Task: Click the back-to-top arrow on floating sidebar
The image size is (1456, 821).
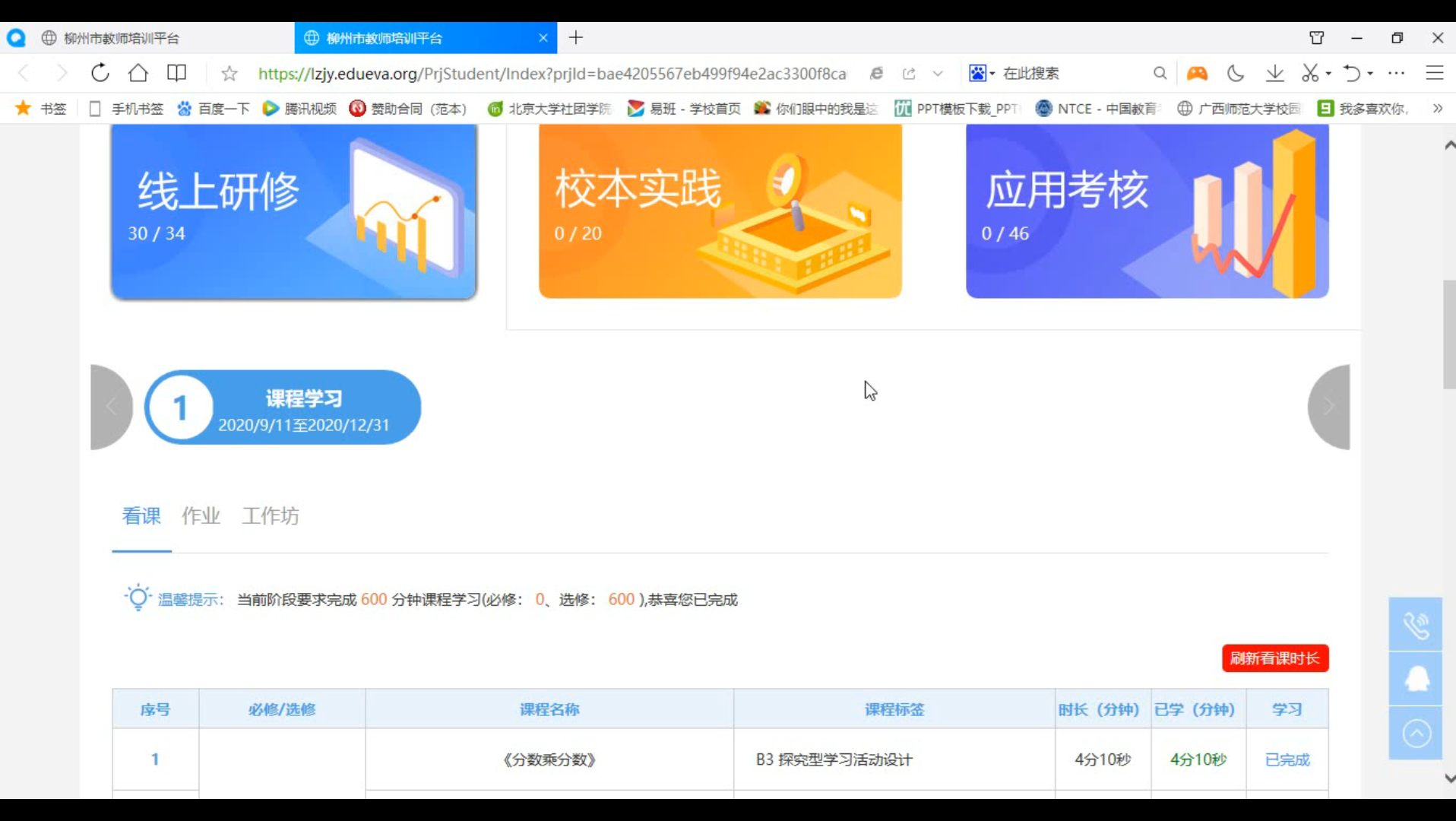Action: click(1416, 732)
